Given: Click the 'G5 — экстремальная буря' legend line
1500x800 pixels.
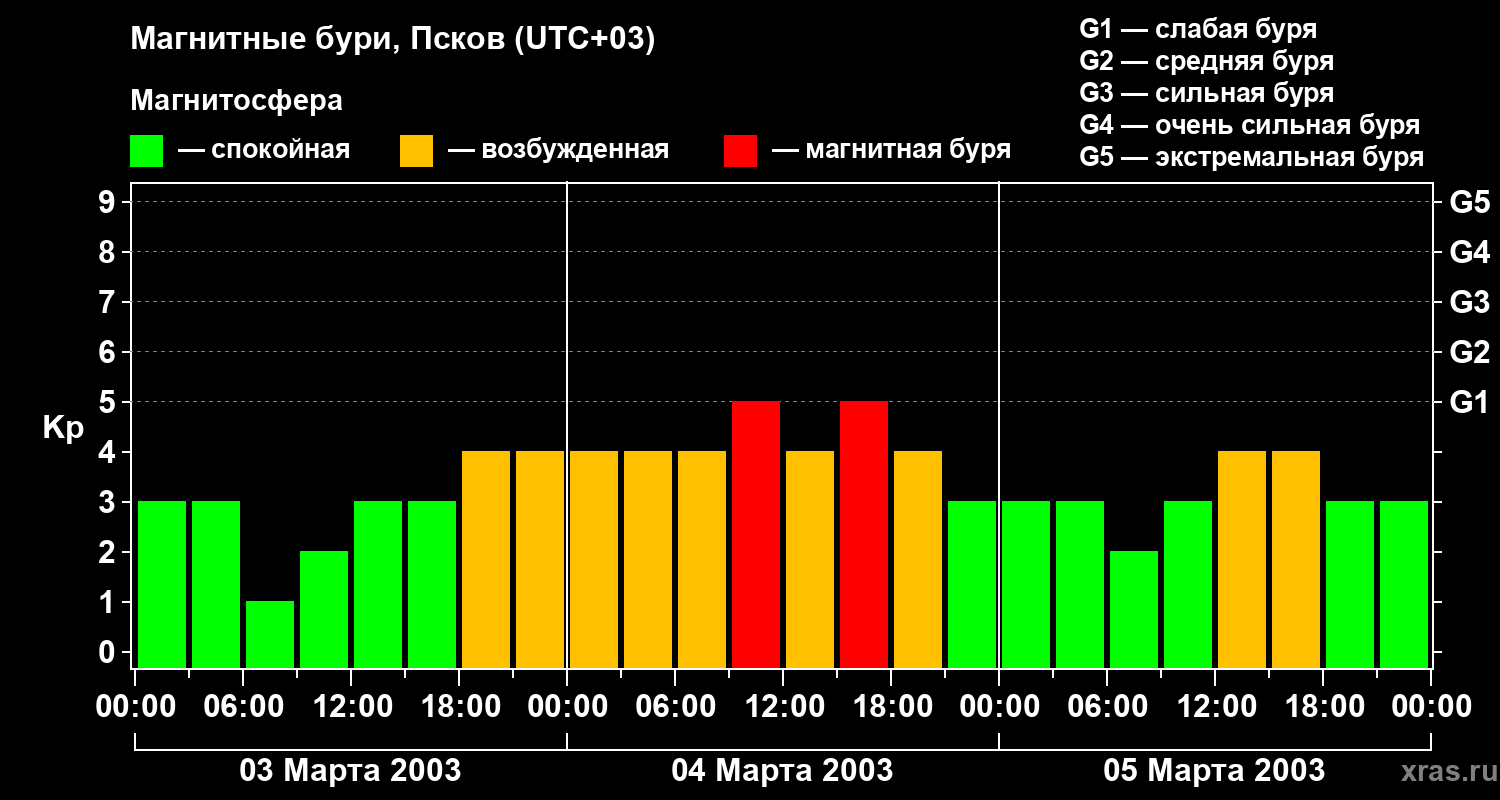Looking at the screenshot, I should [1252, 157].
